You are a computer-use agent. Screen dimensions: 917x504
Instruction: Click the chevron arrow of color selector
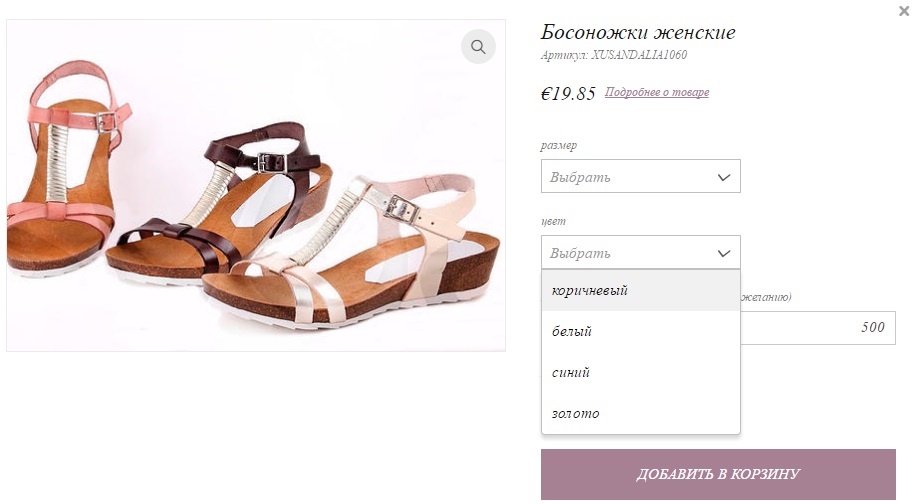(725, 253)
